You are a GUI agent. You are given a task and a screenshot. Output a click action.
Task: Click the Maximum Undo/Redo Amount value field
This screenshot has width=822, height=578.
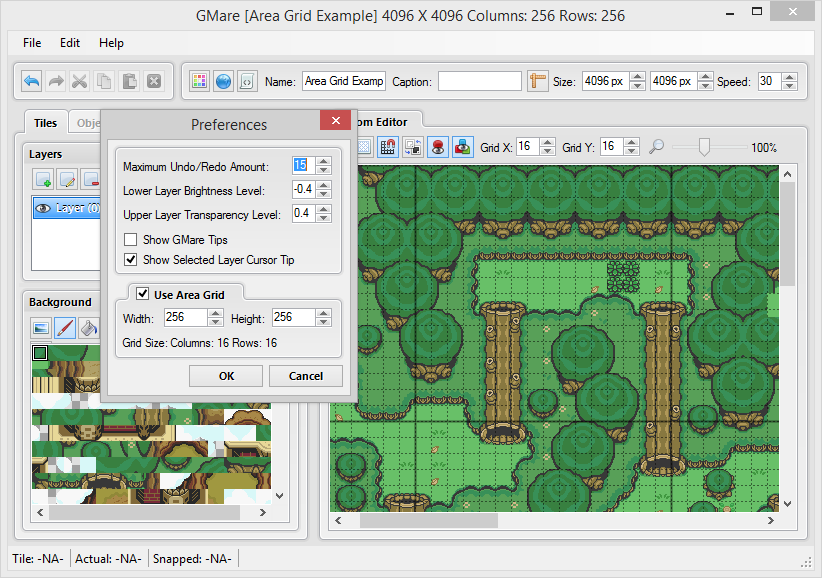(304, 166)
